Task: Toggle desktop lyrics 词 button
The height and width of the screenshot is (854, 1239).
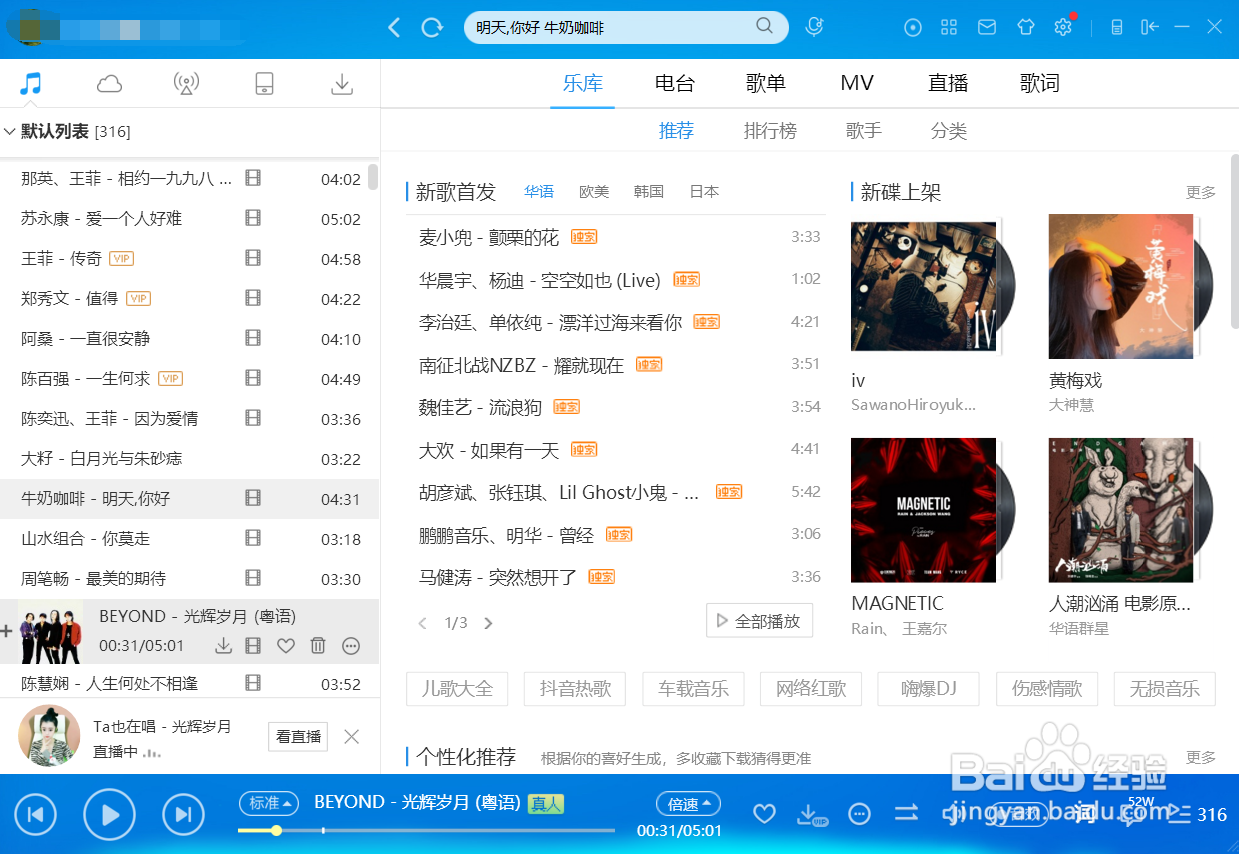Action: 1085,814
